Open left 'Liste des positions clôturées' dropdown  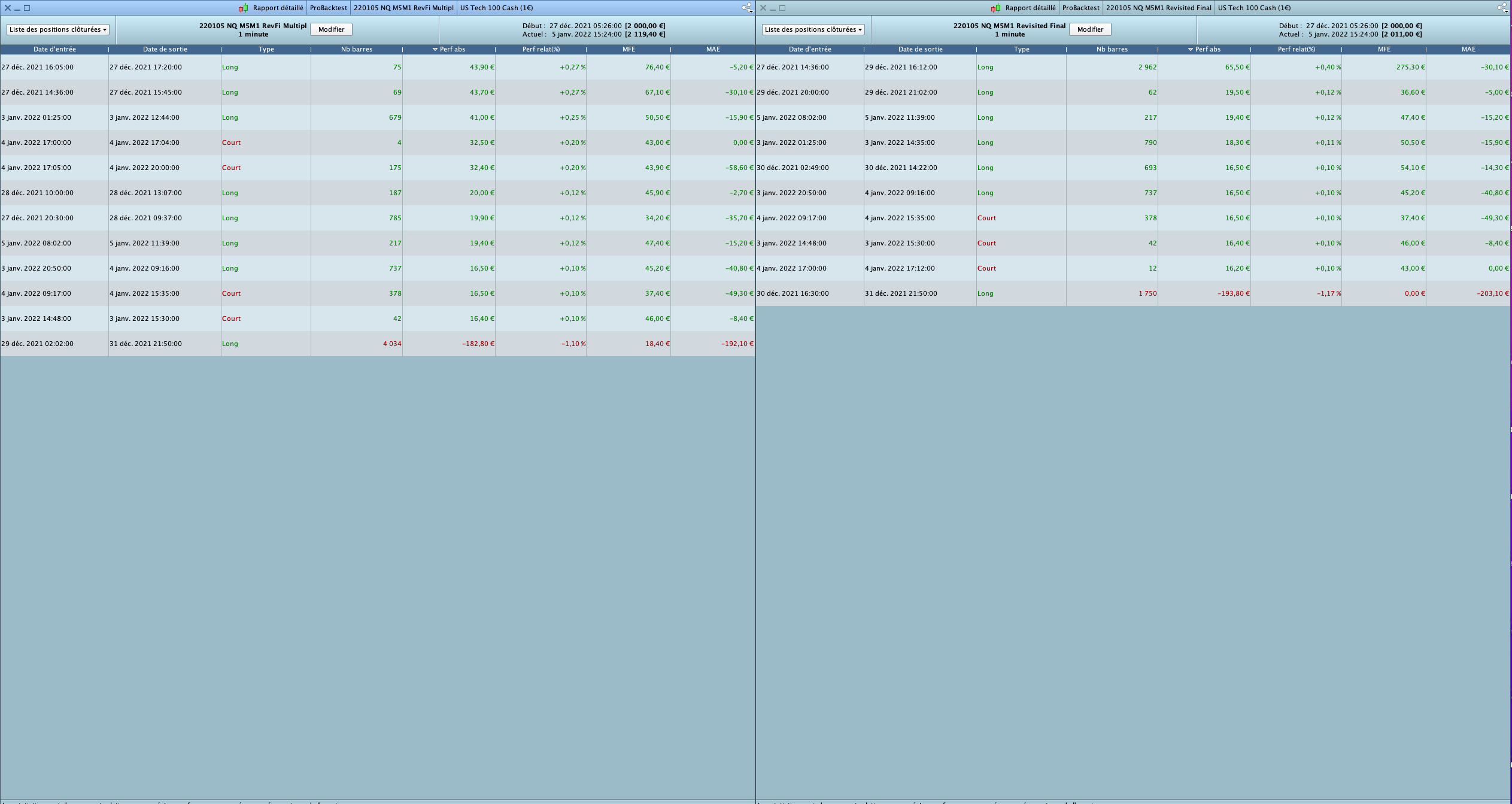(x=58, y=29)
